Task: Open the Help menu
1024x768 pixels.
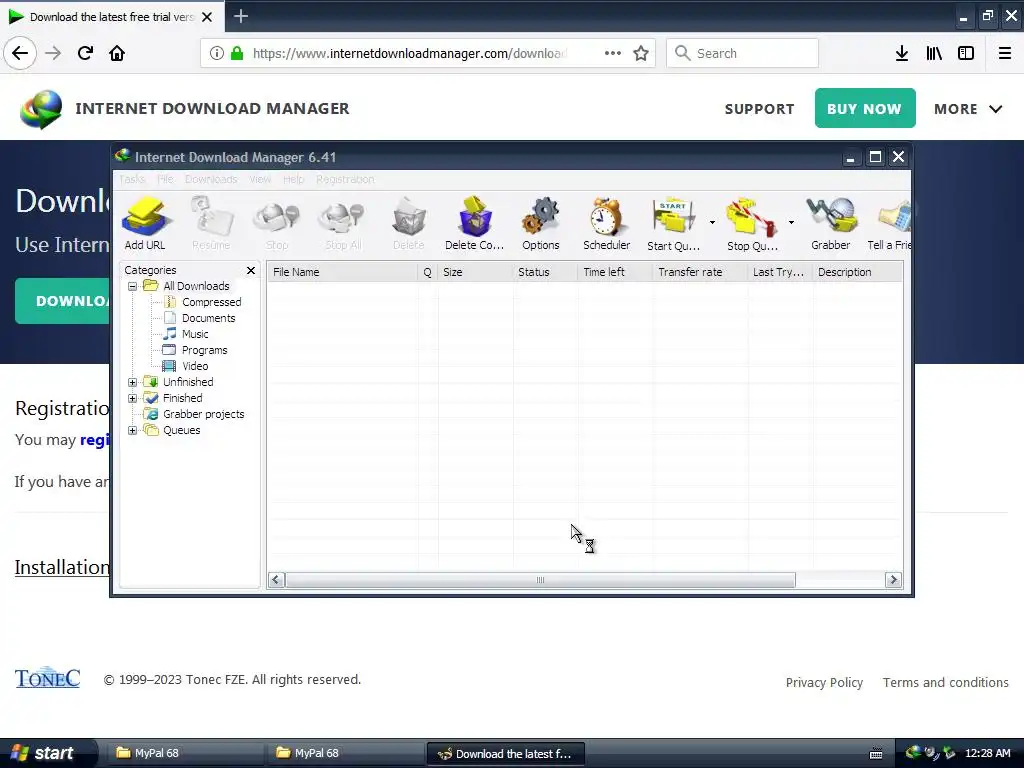Action: tap(293, 179)
